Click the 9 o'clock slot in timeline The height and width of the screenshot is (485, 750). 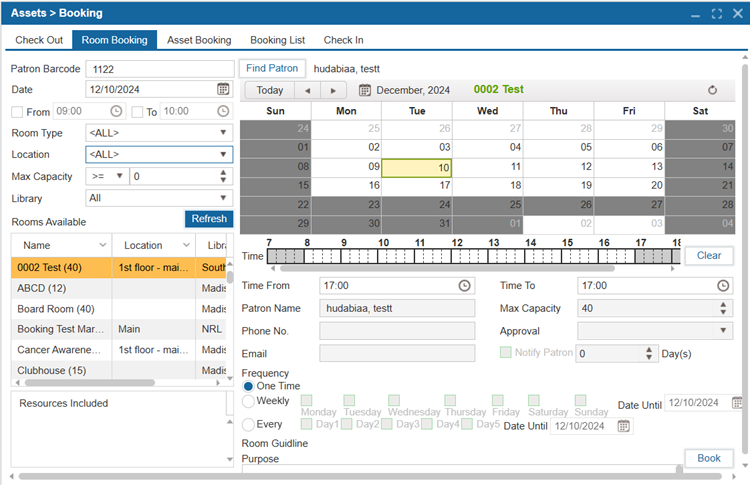(x=359, y=256)
